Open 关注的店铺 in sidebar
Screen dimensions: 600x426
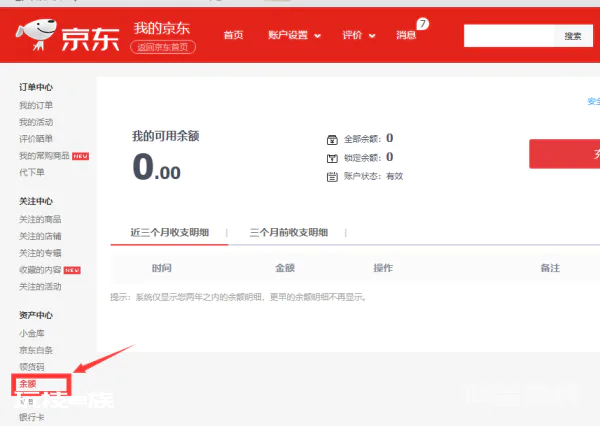pyautogui.click(x=40, y=236)
